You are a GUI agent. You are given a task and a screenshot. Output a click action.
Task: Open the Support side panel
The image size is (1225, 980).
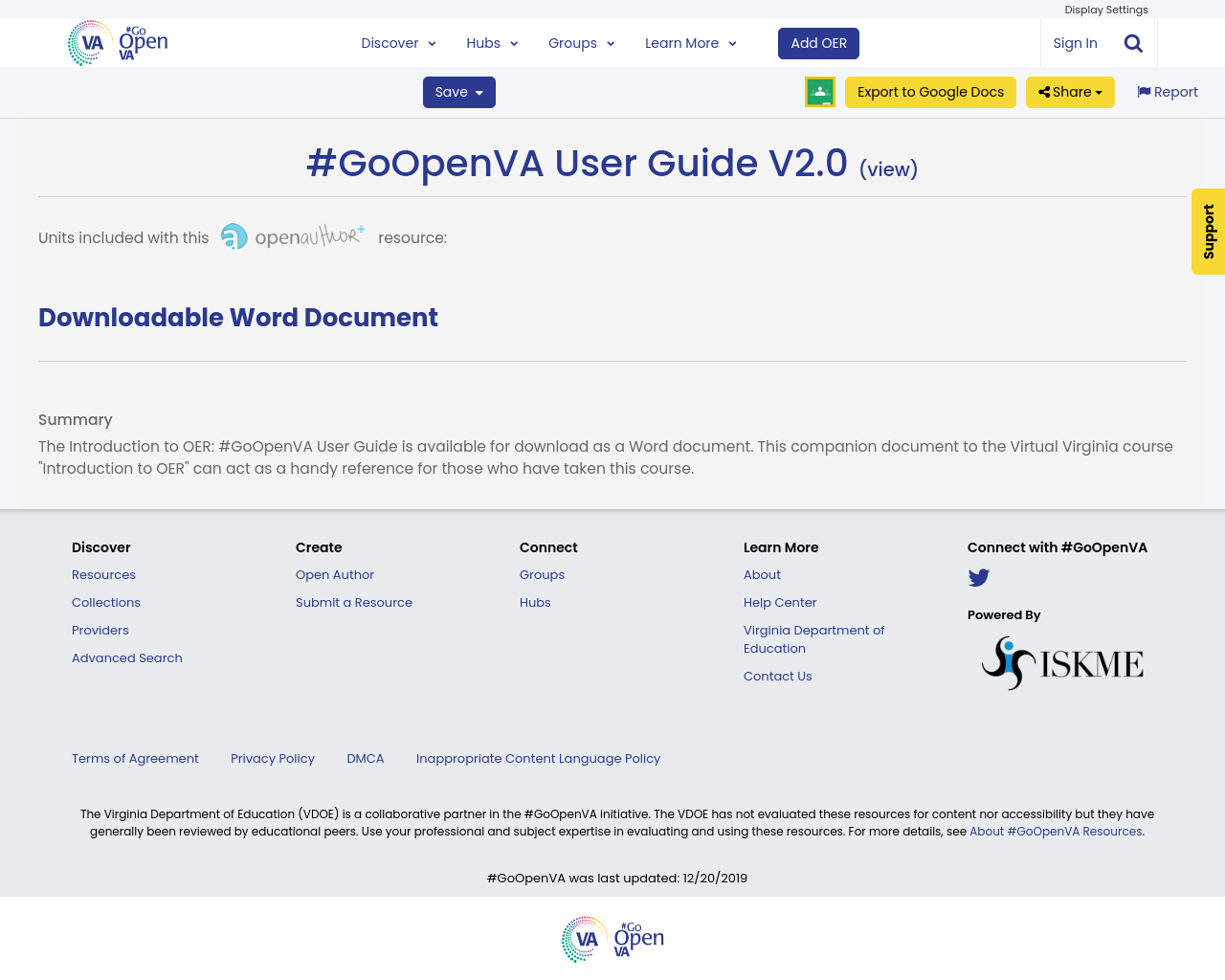1208,232
